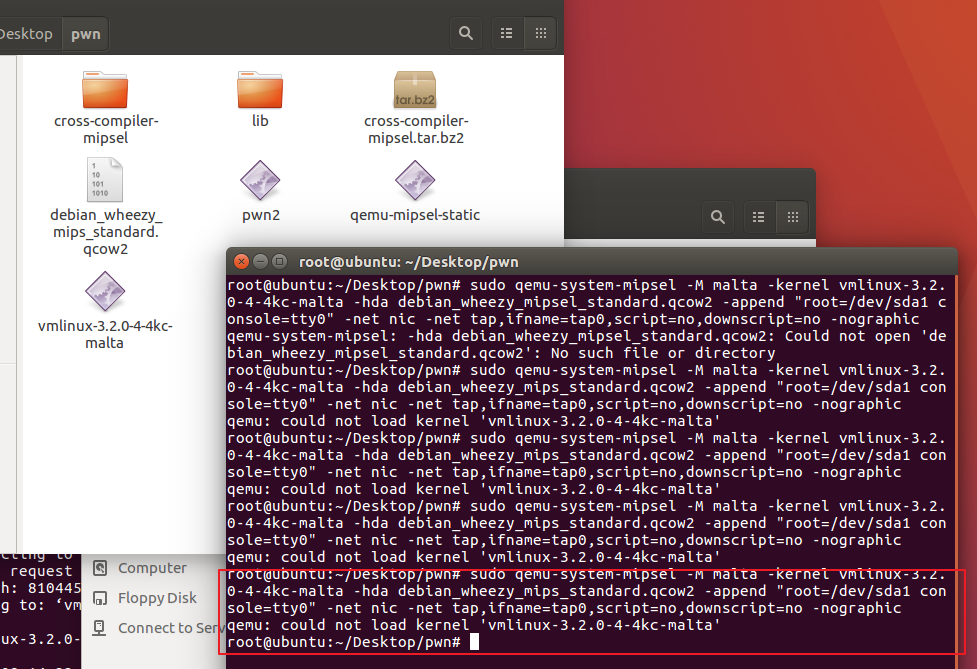Select the qemu-mipsel-static executable icon
977x669 pixels.
coord(415,181)
